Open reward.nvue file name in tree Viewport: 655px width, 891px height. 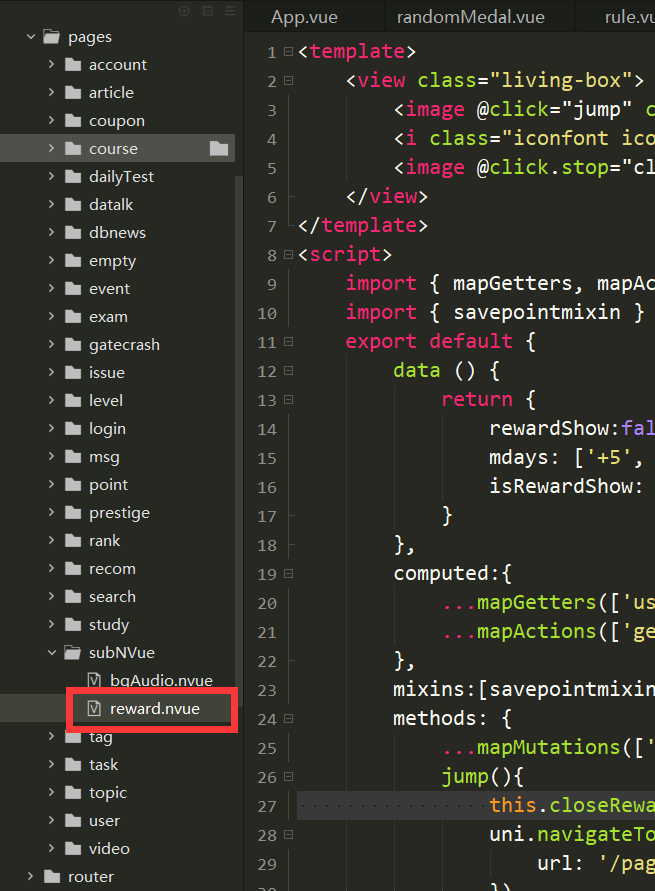(155, 708)
